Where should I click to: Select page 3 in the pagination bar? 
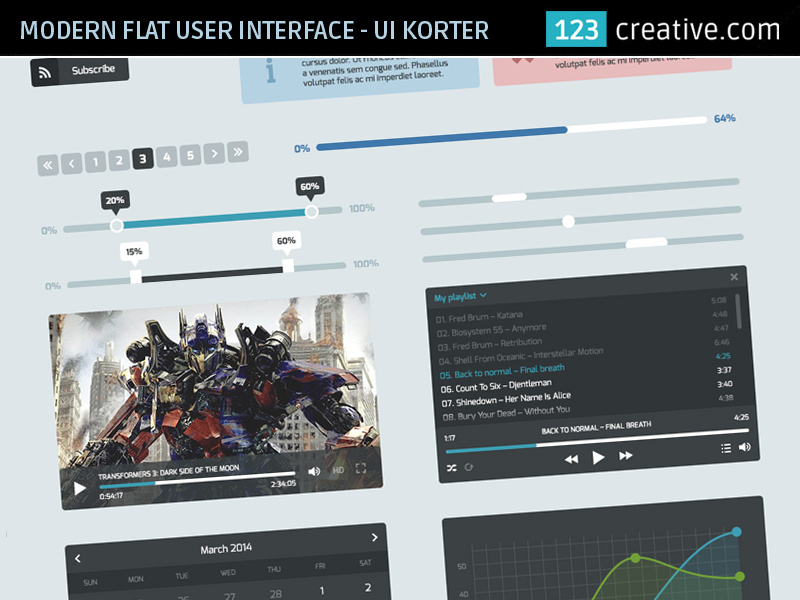144,159
